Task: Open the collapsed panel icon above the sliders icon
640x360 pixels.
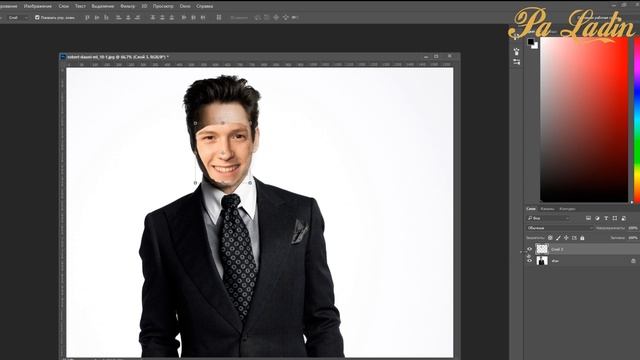Action: (x=517, y=51)
